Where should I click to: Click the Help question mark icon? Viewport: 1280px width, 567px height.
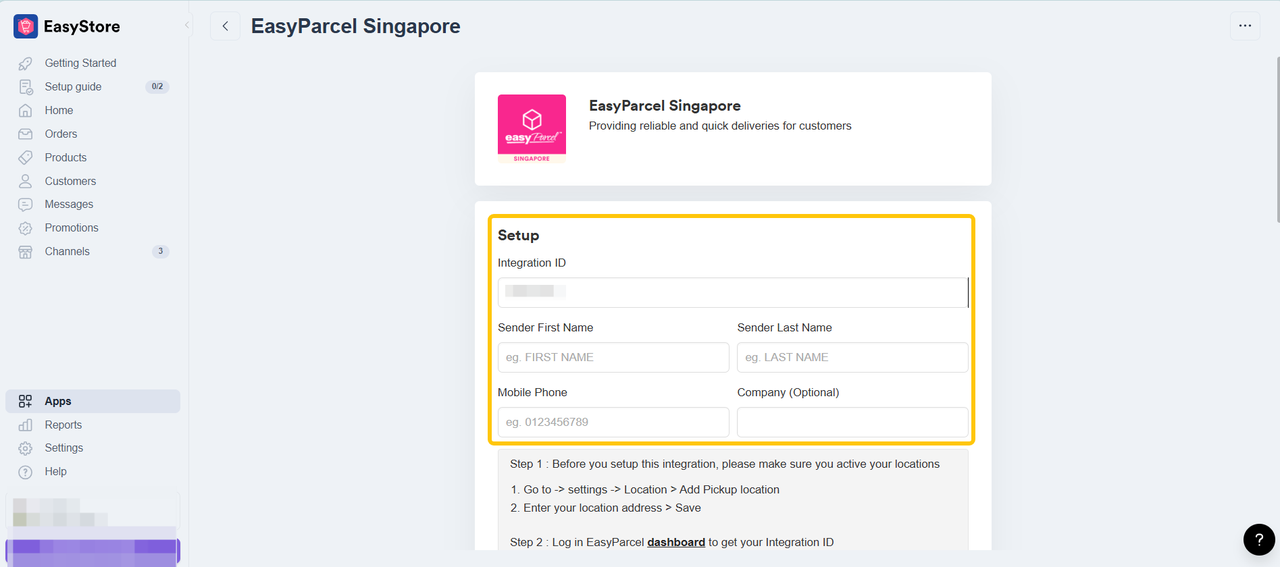point(25,472)
